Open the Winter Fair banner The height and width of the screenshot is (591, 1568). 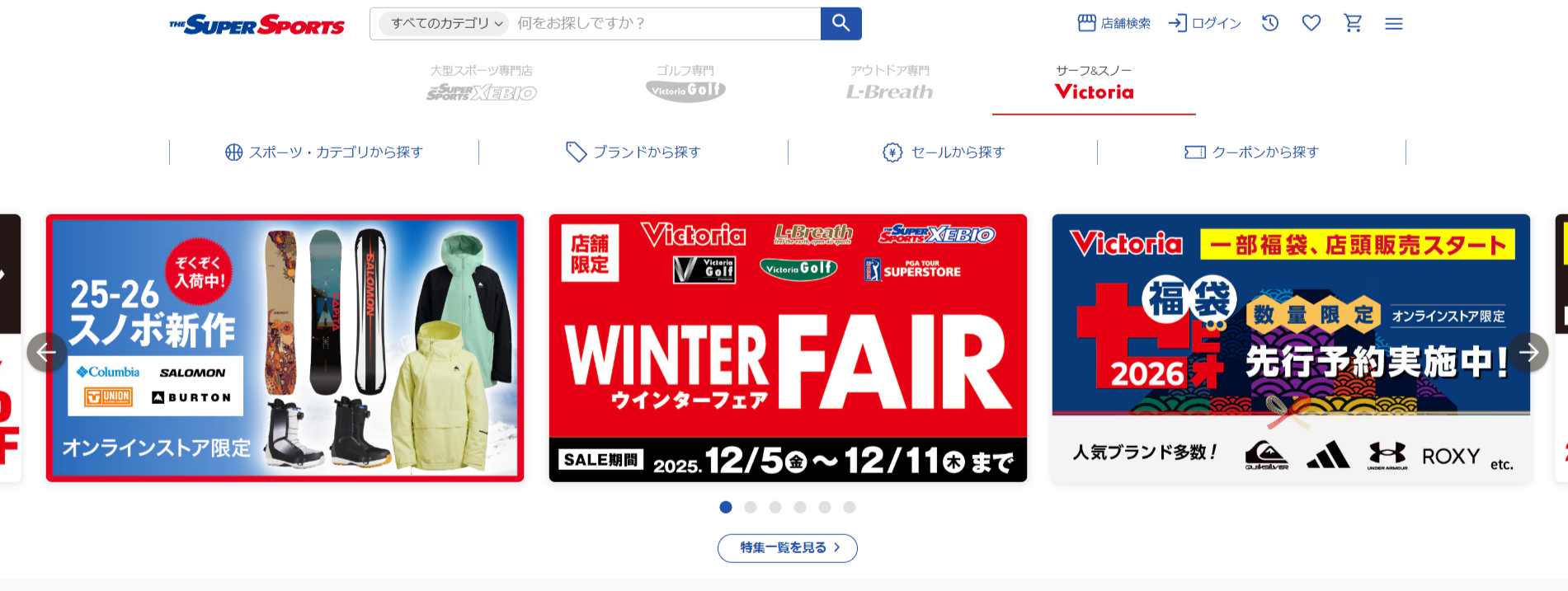[x=788, y=348]
